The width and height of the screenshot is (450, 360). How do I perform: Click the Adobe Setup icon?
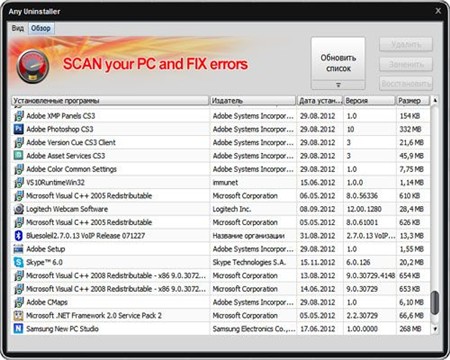tap(18, 249)
